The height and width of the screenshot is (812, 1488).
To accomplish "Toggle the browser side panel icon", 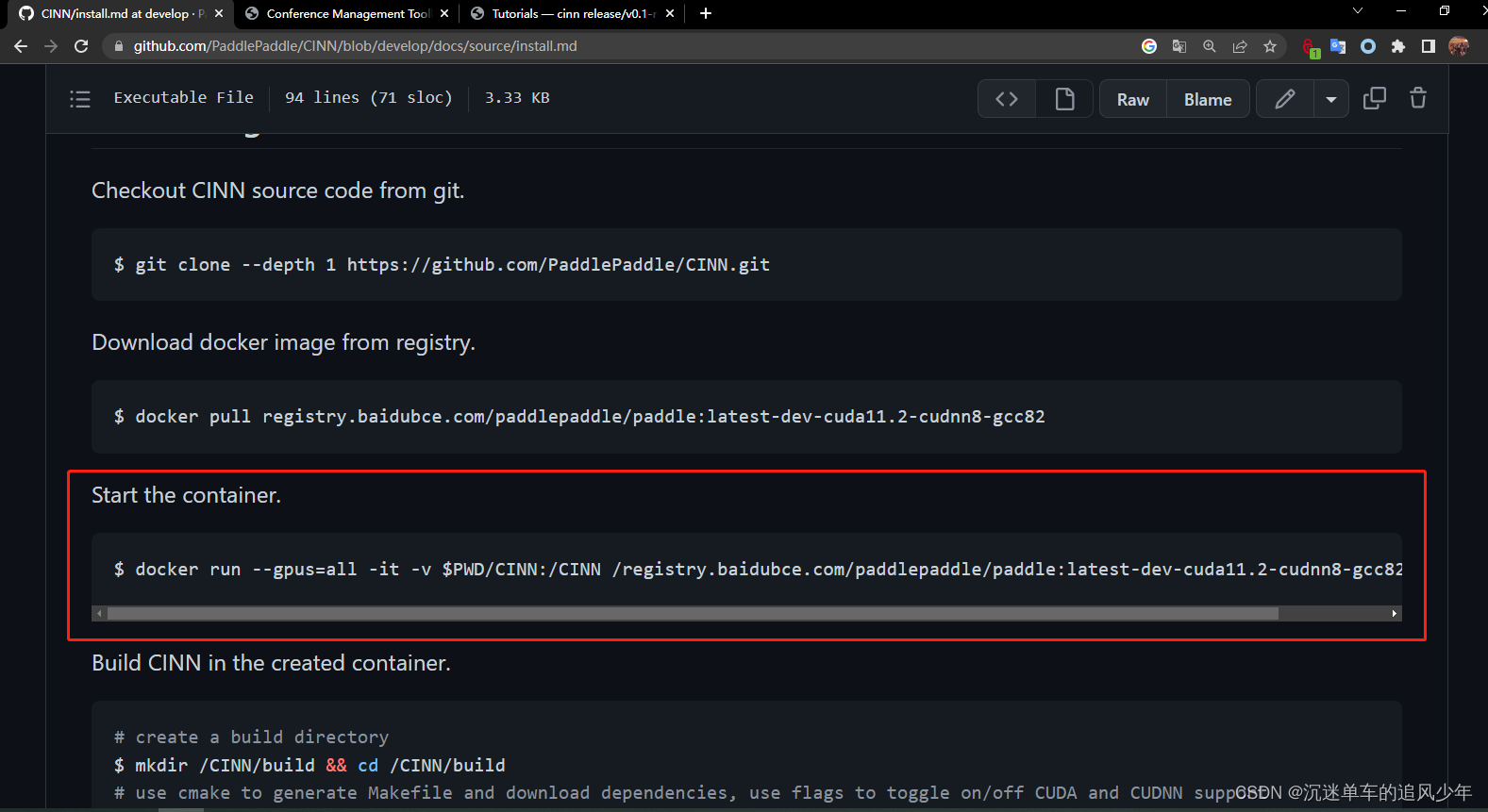I will pos(1429,46).
